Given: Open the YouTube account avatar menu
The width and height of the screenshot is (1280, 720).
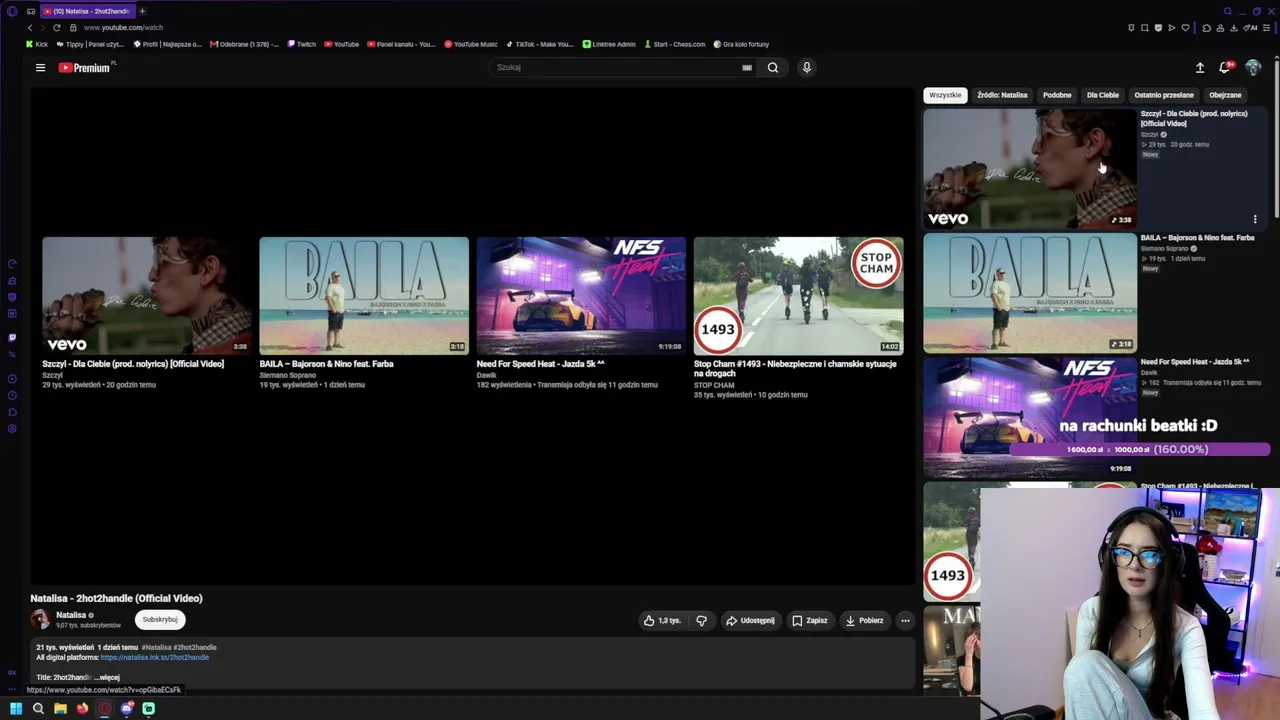Looking at the screenshot, I should click(1253, 68).
